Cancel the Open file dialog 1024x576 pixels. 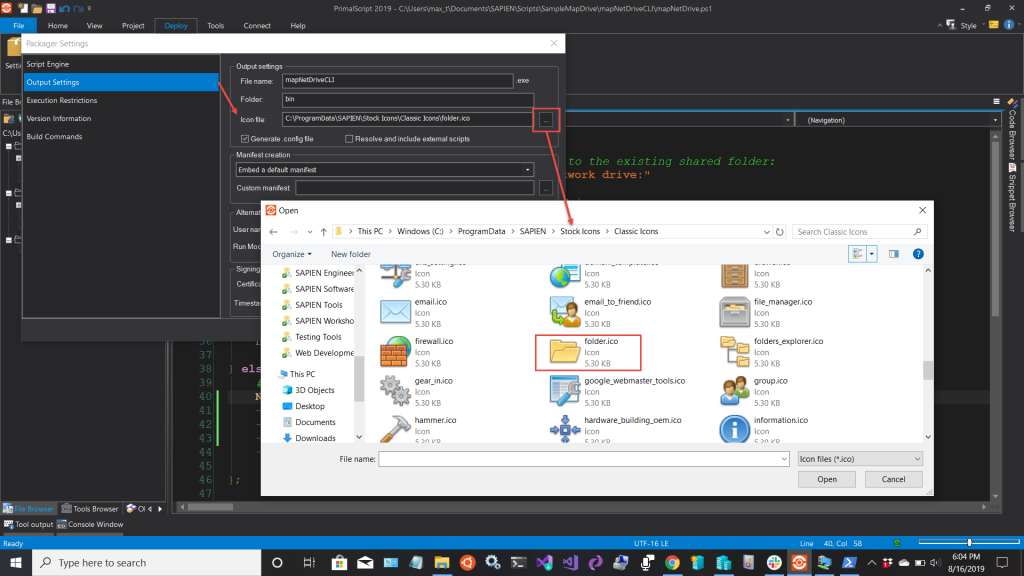coord(893,479)
